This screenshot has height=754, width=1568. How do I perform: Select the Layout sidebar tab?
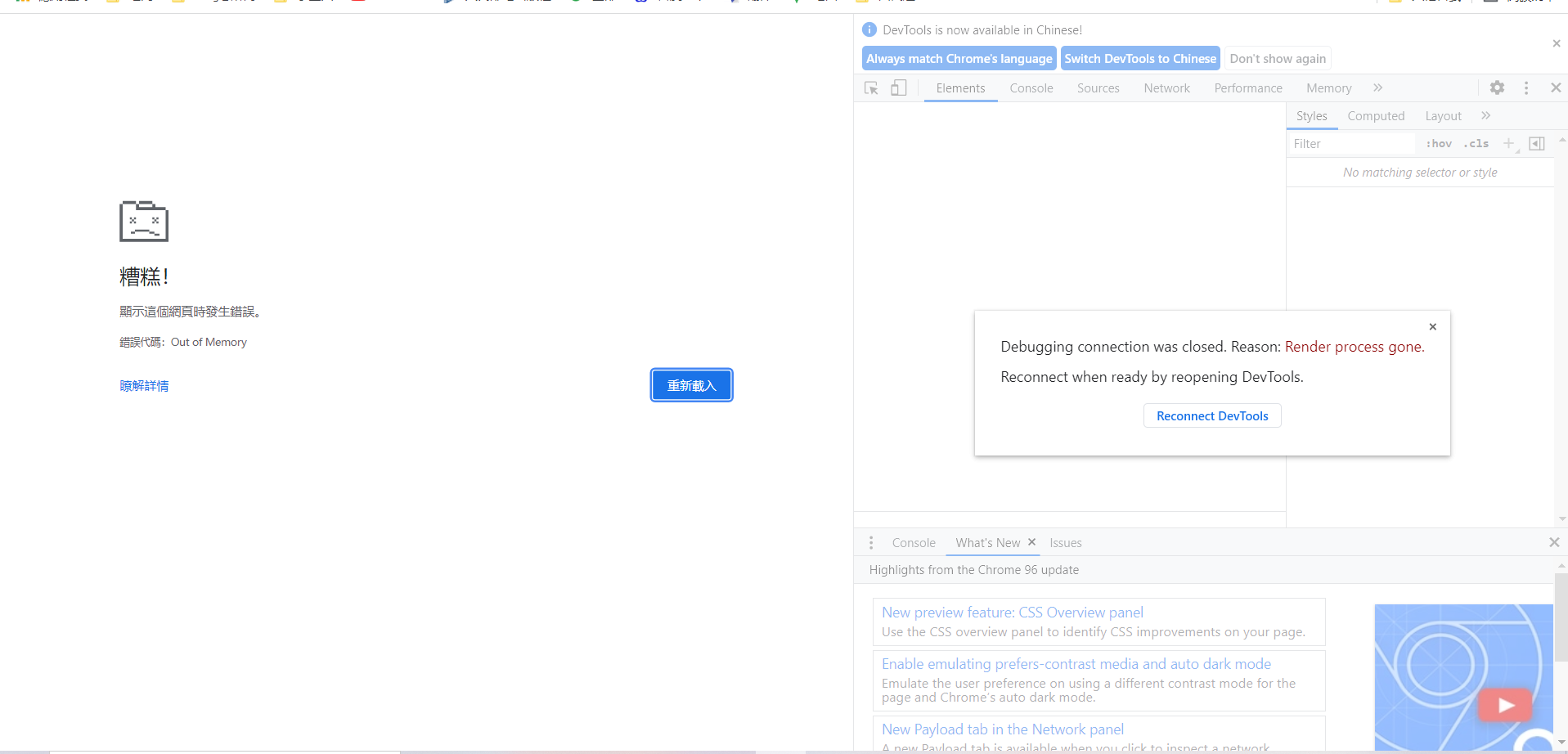click(1443, 116)
